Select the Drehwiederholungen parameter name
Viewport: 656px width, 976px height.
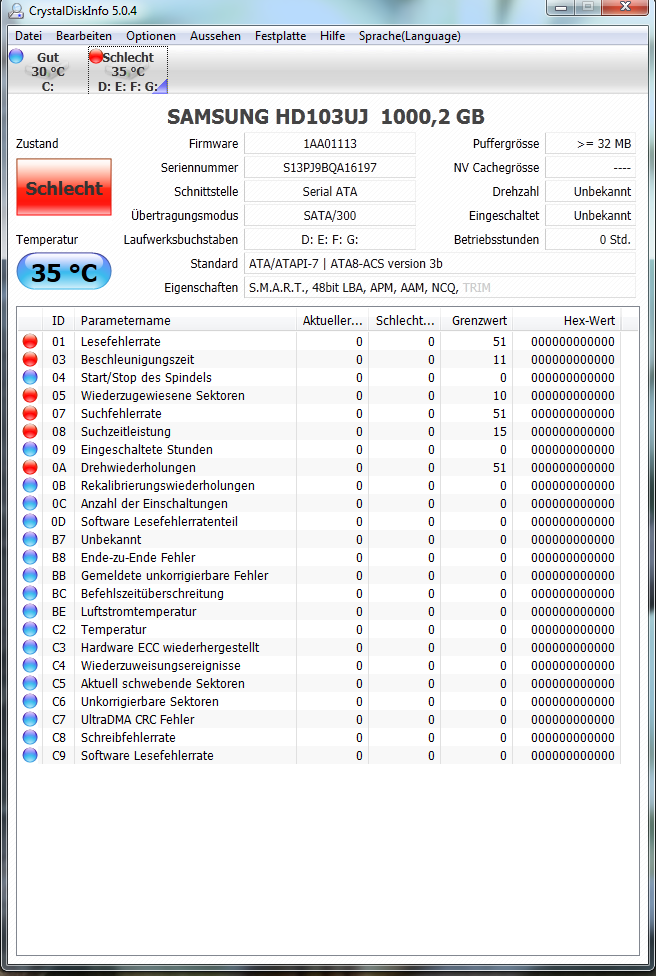138,467
